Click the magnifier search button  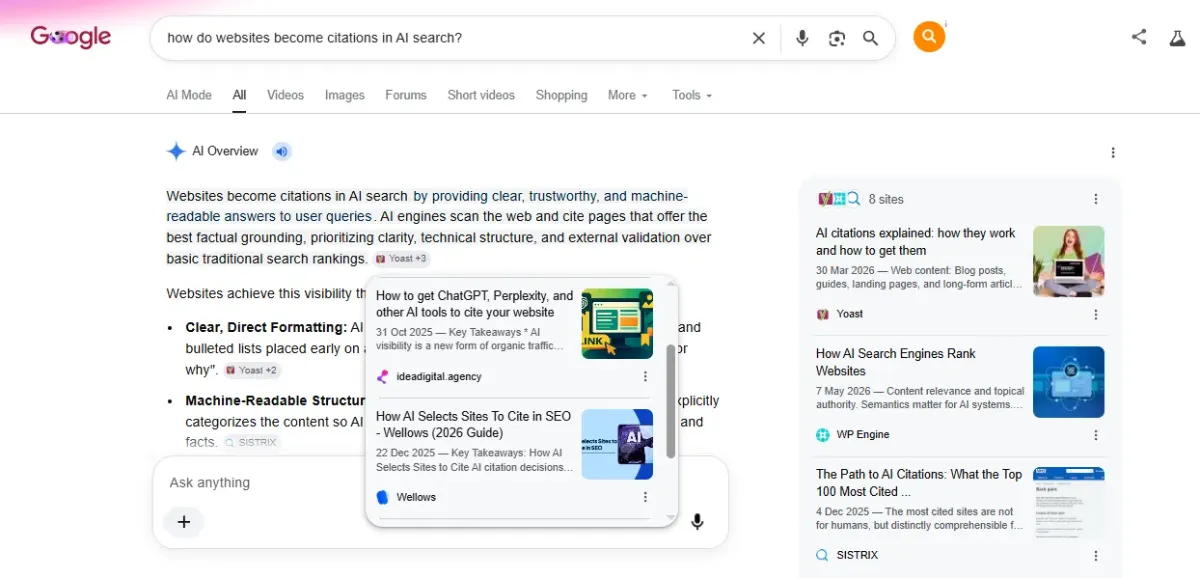(871, 38)
